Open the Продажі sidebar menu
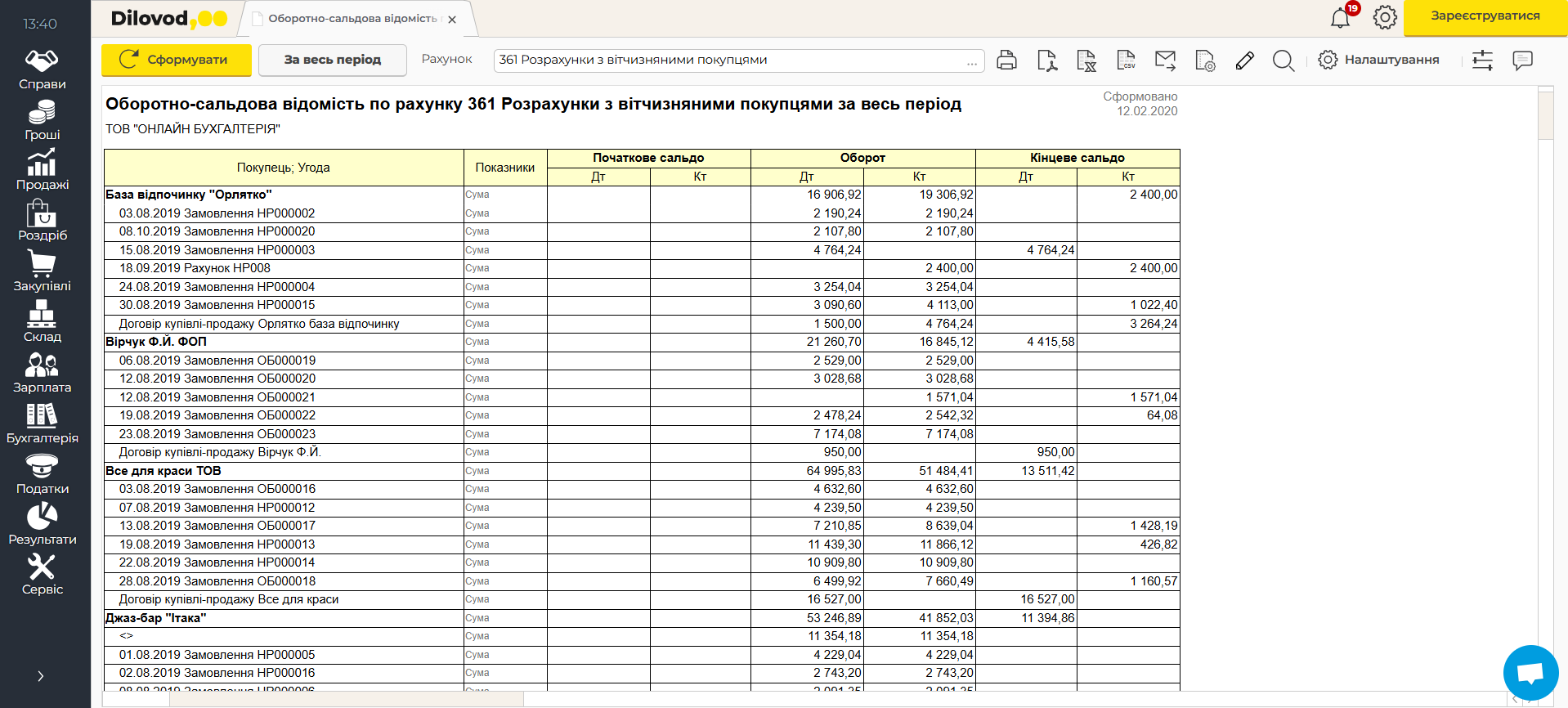The width and height of the screenshot is (1568, 708). 43,171
